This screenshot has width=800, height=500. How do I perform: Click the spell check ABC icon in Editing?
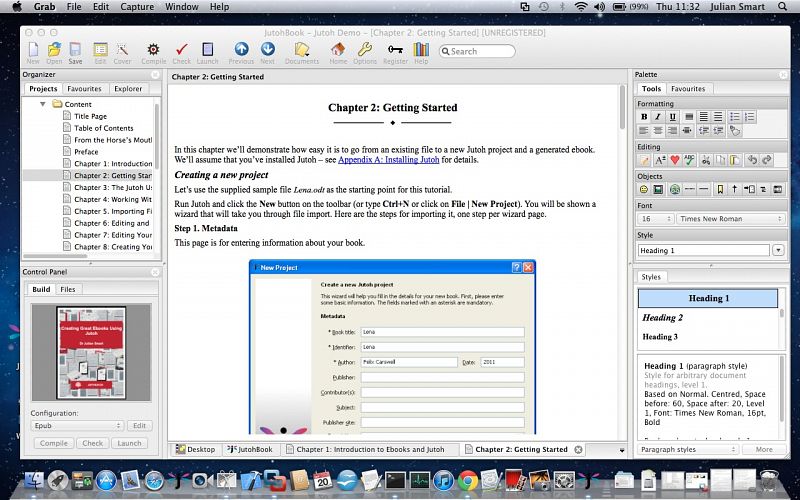point(692,160)
